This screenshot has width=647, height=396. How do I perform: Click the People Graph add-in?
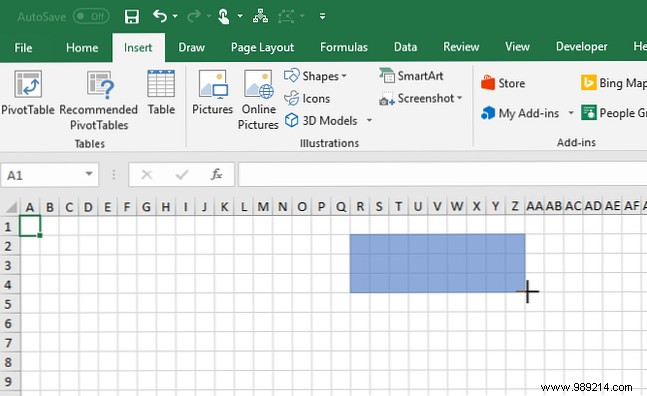click(614, 113)
